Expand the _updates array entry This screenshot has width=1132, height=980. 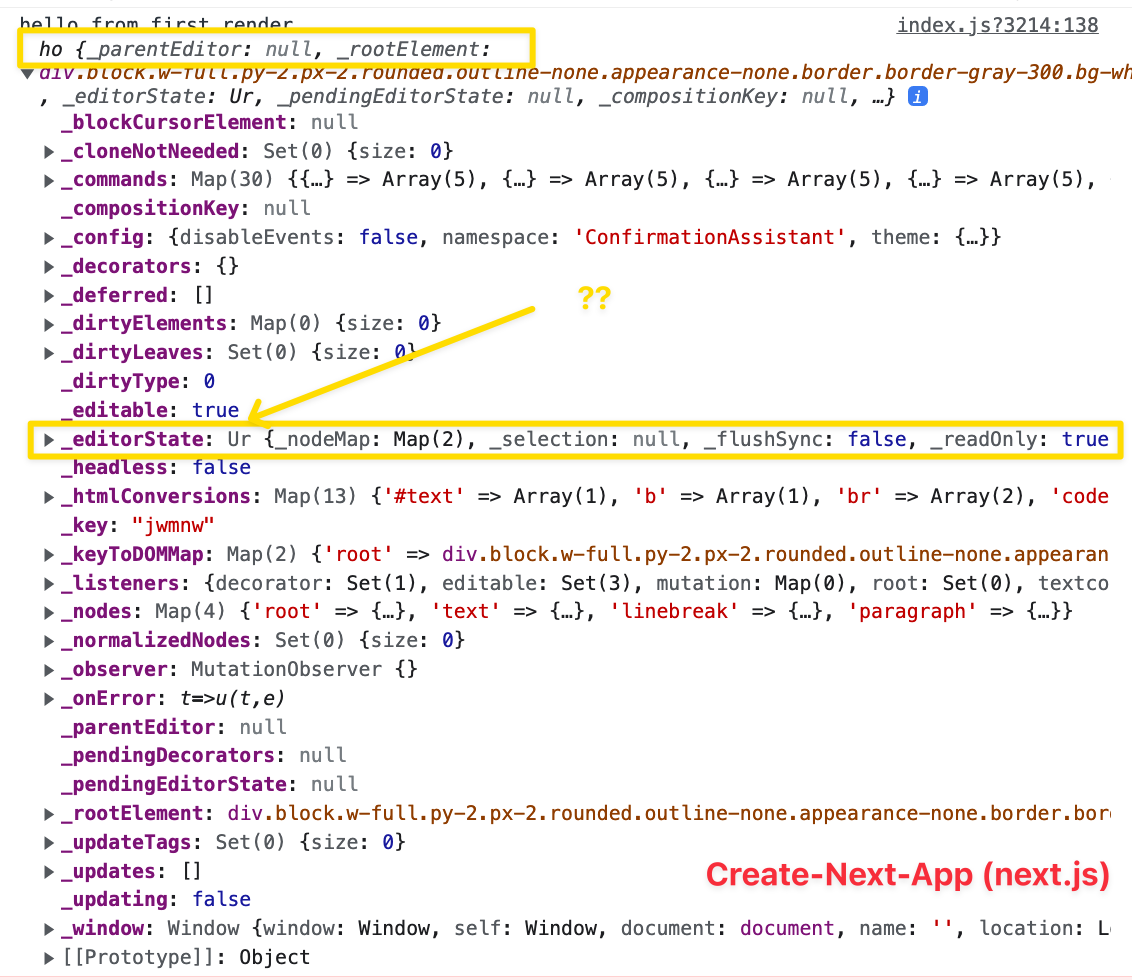(48, 872)
